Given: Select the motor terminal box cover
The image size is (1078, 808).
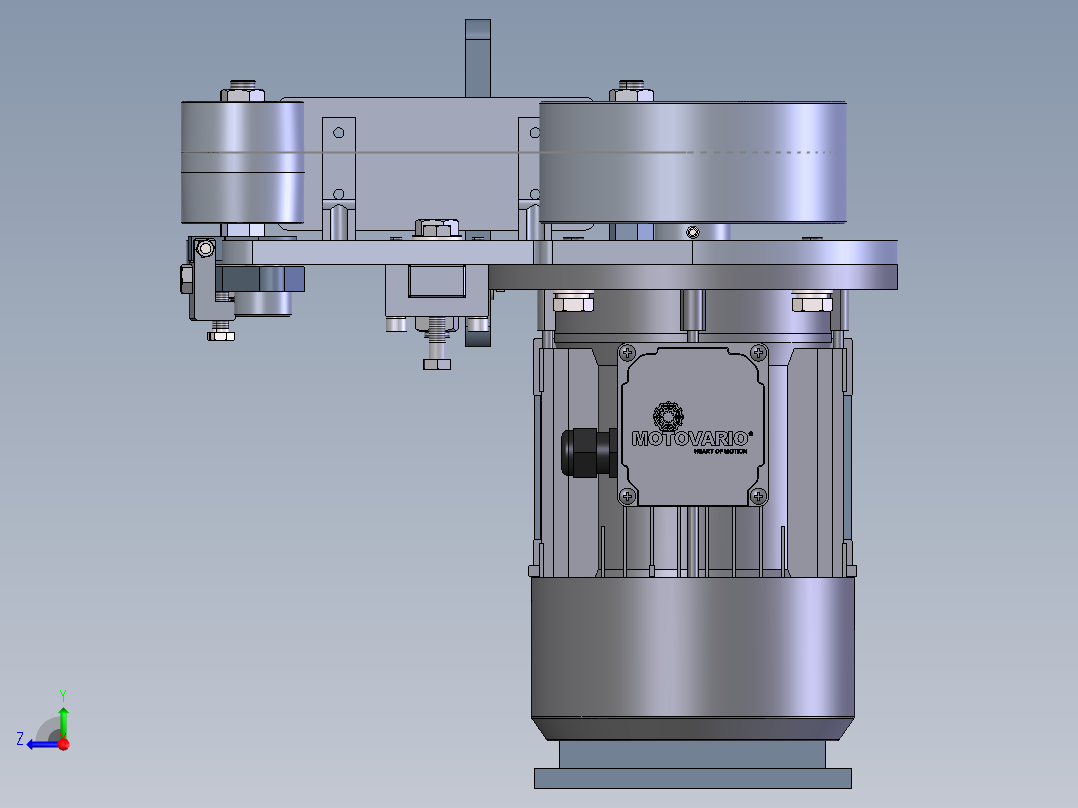Looking at the screenshot, I should click(692, 425).
